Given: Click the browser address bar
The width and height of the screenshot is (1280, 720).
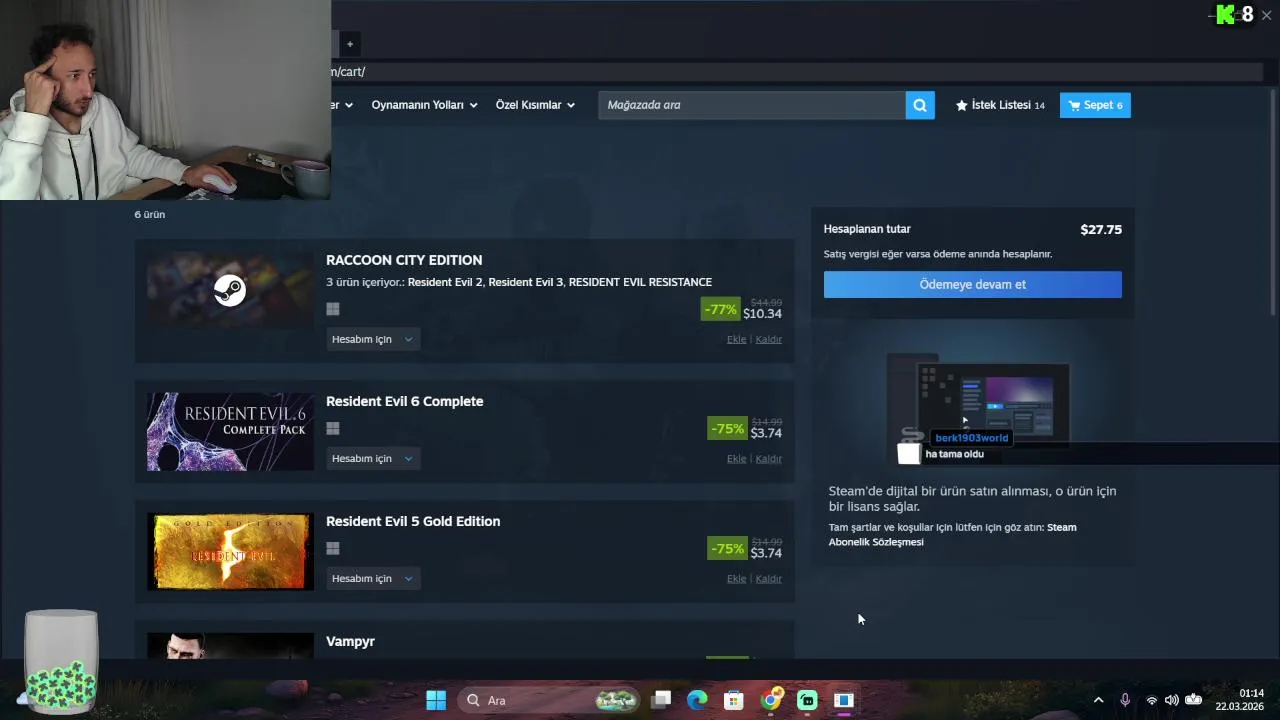Looking at the screenshot, I should click(795, 72).
